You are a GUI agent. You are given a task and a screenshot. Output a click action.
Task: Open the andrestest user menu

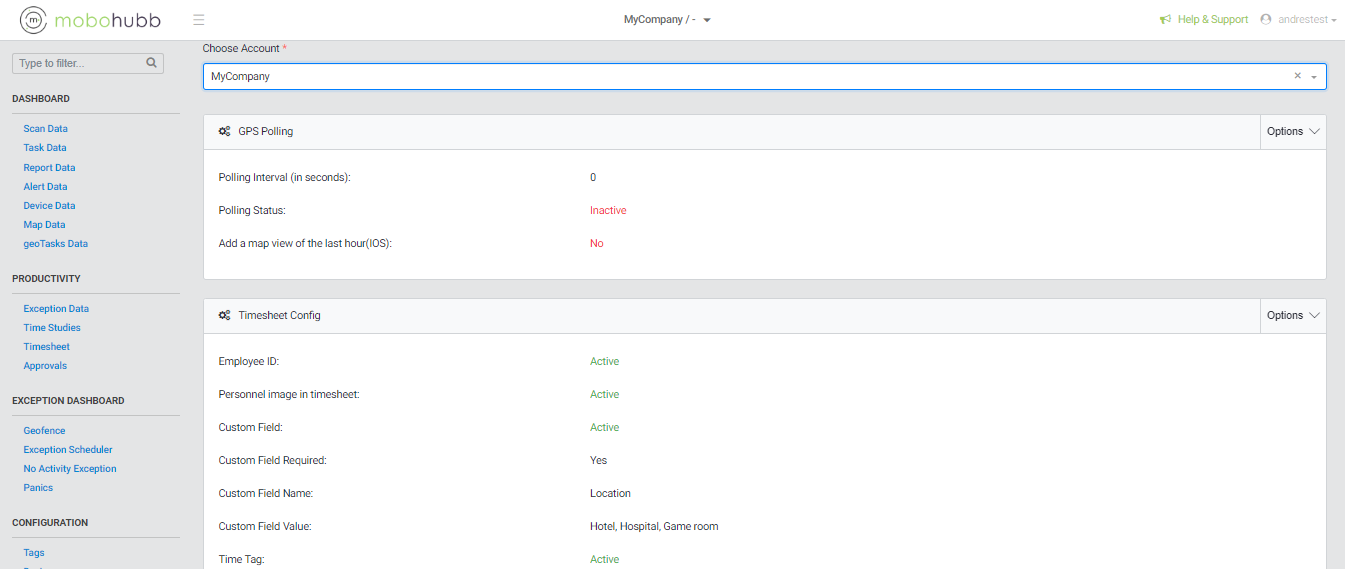coord(1306,20)
